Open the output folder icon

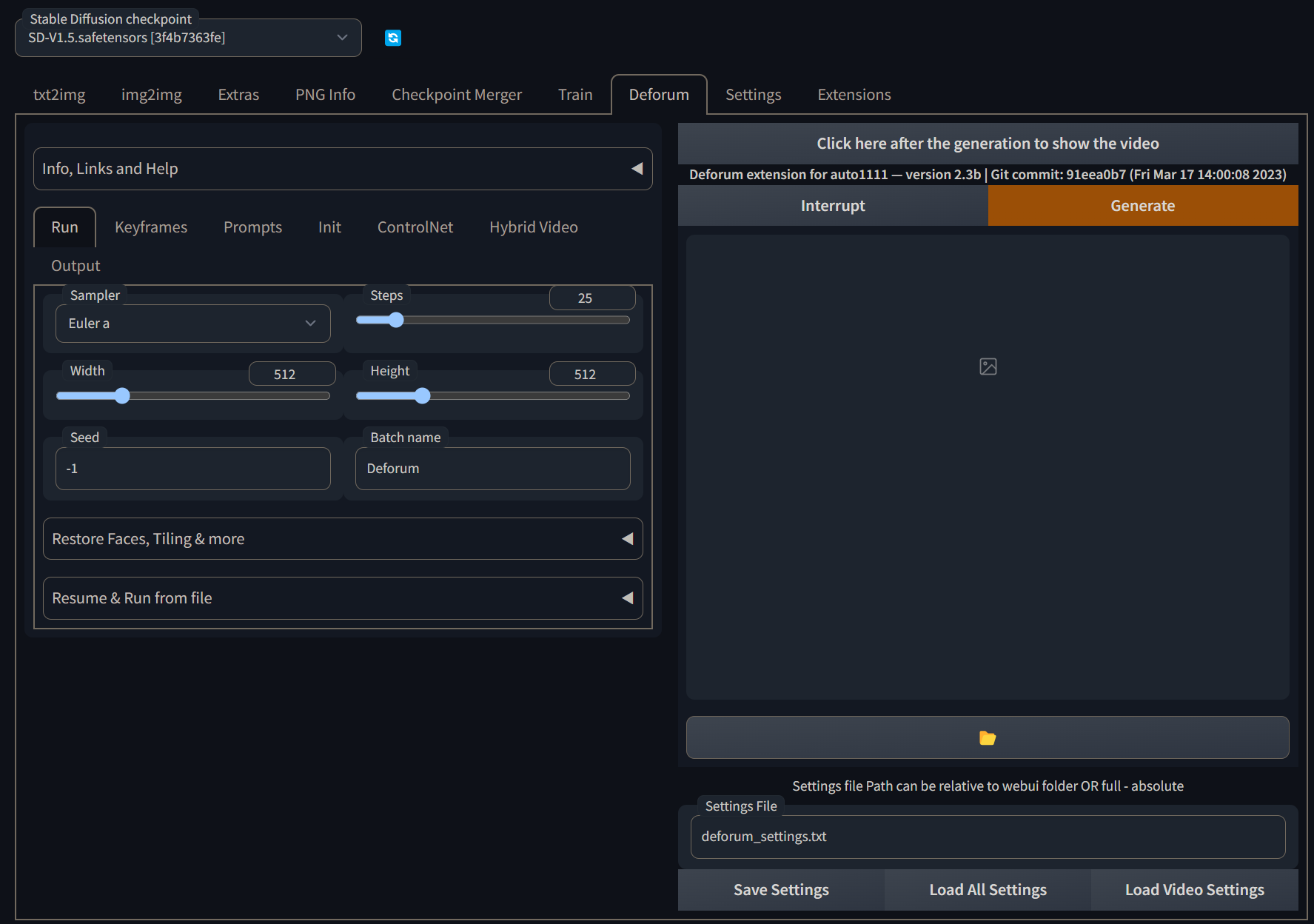pos(988,737)
